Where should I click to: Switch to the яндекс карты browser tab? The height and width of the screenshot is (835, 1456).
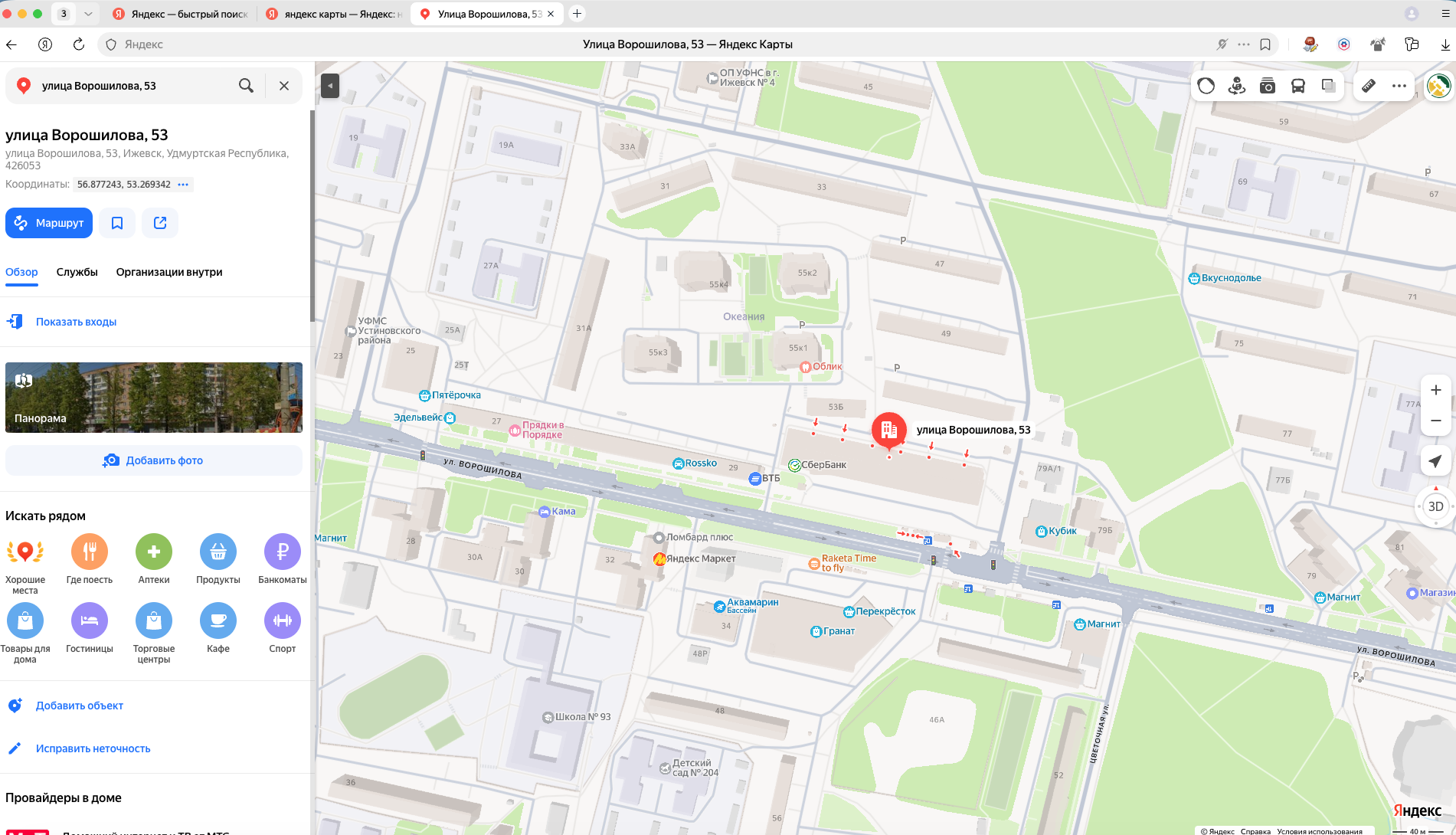(334, 14)
